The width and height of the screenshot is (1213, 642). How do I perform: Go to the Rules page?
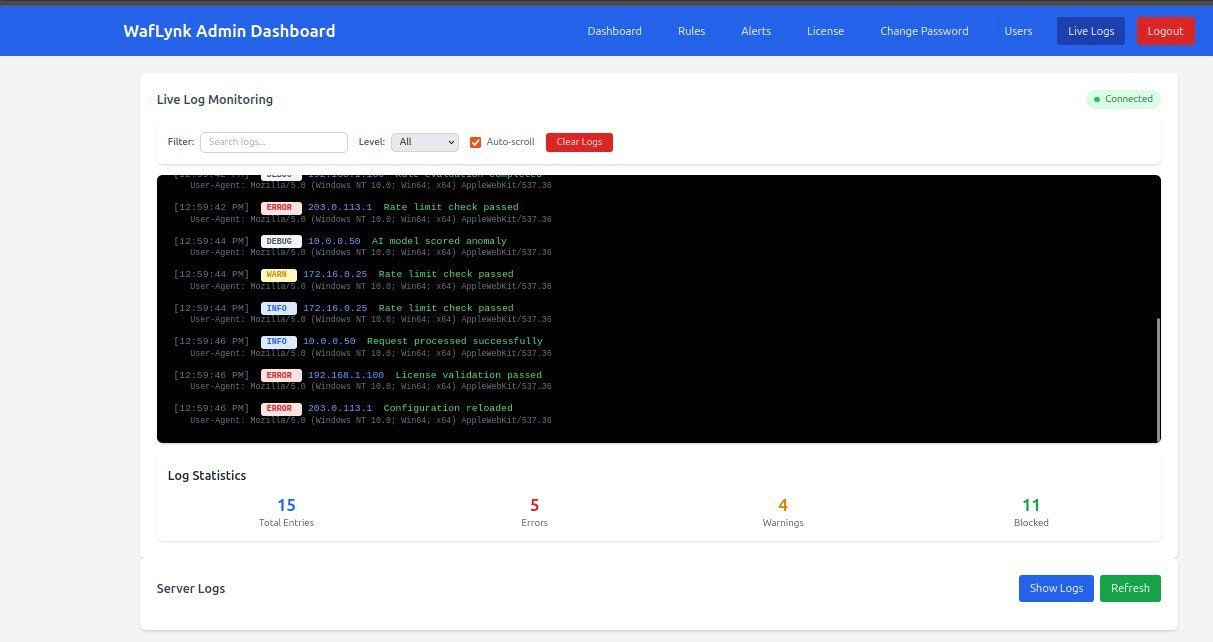click(691, 31)
